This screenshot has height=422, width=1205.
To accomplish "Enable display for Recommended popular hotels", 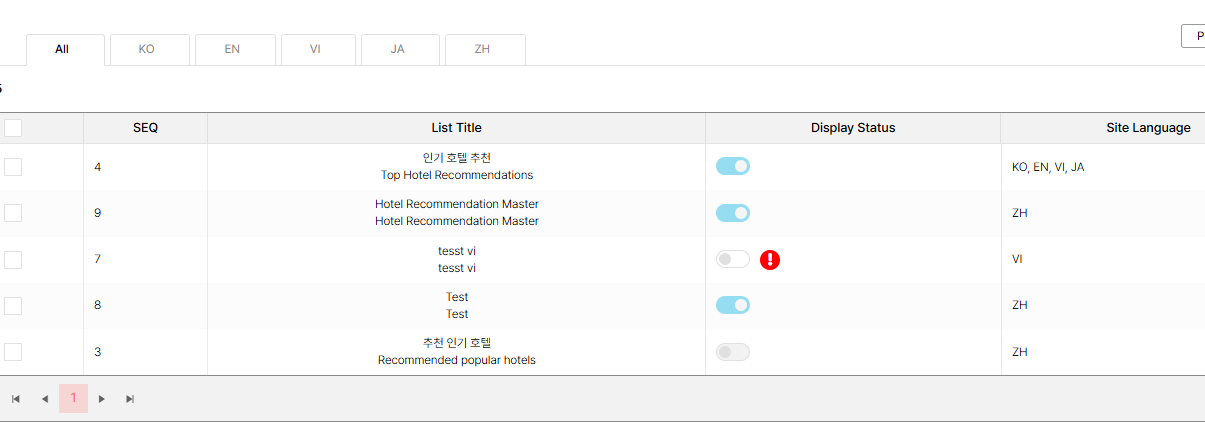I will 733,352.
